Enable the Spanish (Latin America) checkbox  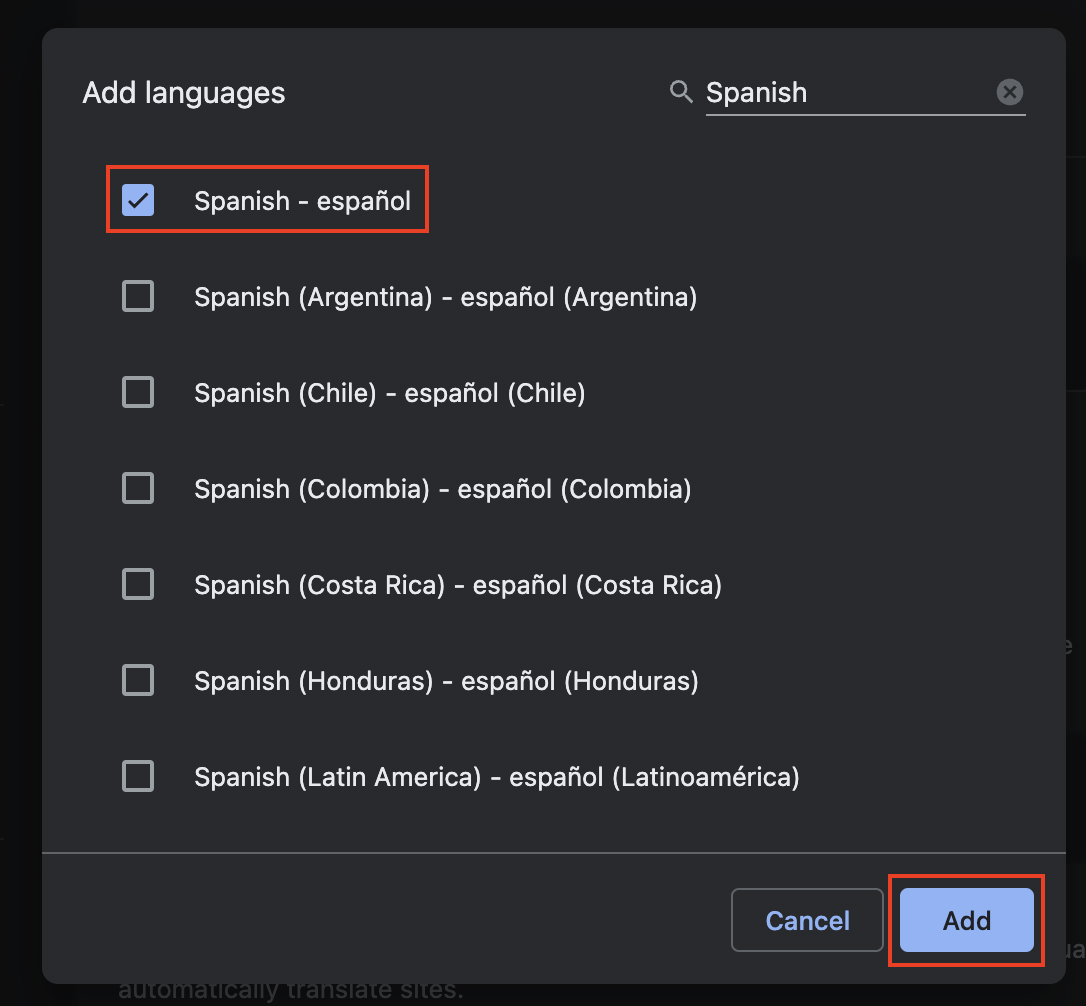coord(138,776)
